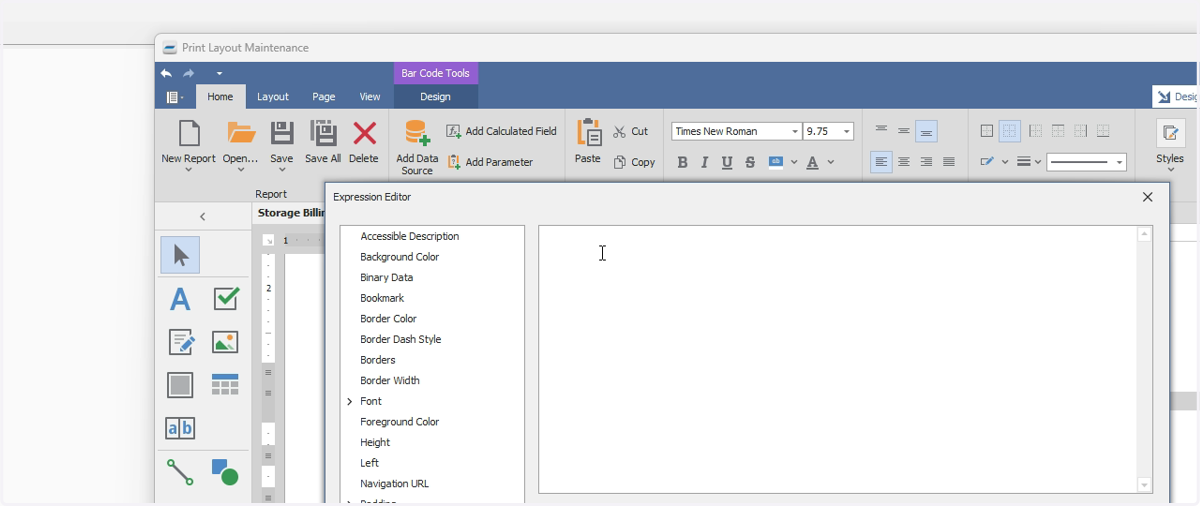Open the Bar Code Tools Design tab
Image resolution: width=1200 pixels, height=506 pixels.
point(435,97)
